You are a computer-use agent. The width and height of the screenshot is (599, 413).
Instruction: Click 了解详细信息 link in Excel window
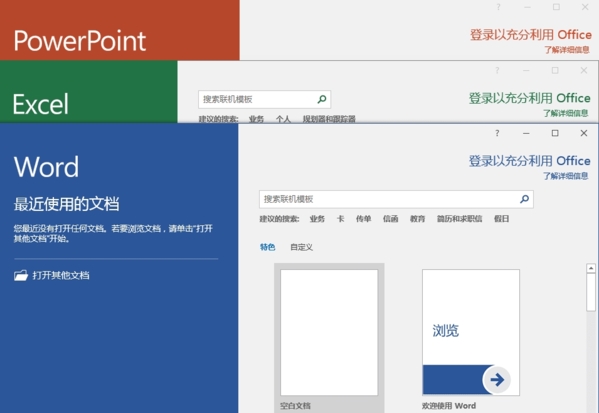pos(565,113)
